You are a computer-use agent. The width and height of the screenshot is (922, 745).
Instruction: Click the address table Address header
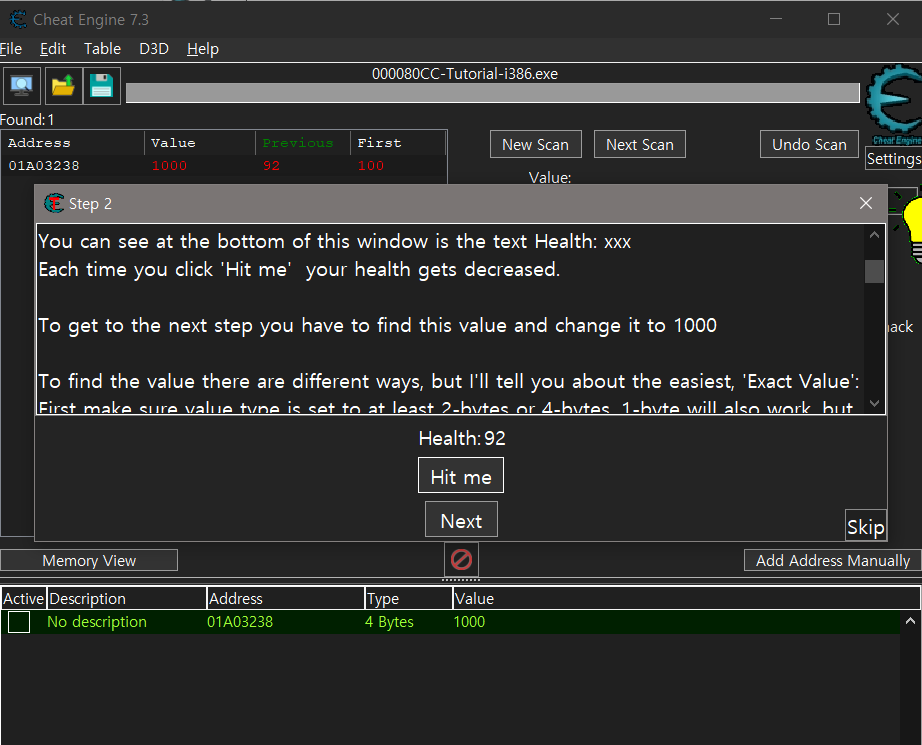click(286, 599)
